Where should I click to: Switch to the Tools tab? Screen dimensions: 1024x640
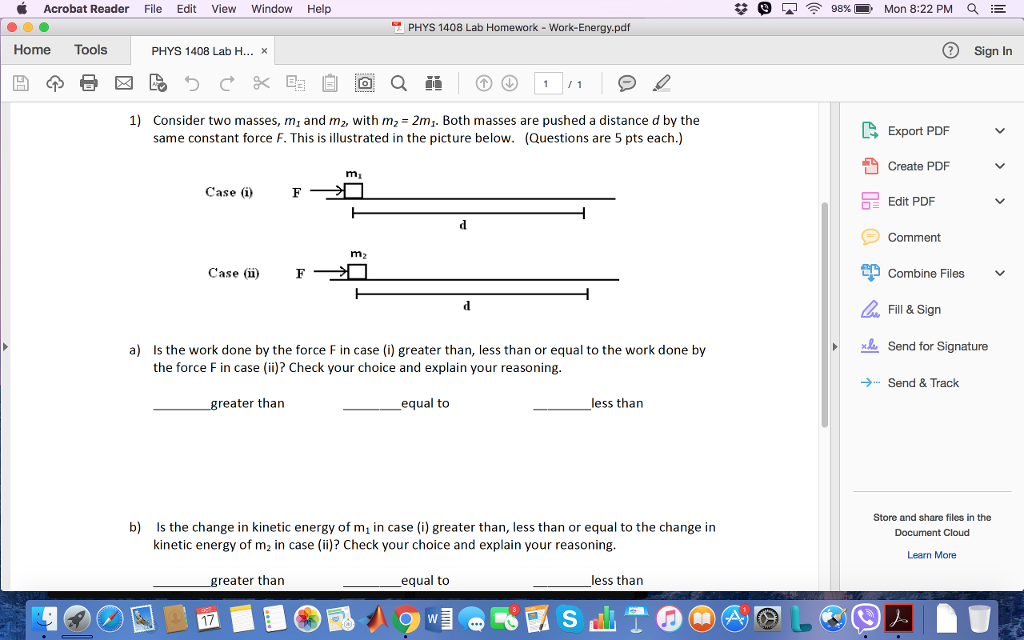pyautogui.click(x=90, y=49)
